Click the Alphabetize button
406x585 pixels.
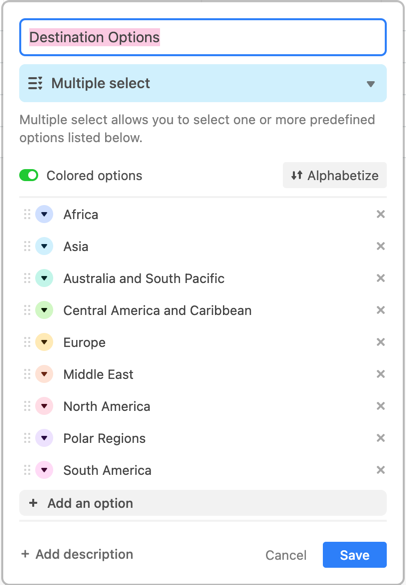(334, 175)
